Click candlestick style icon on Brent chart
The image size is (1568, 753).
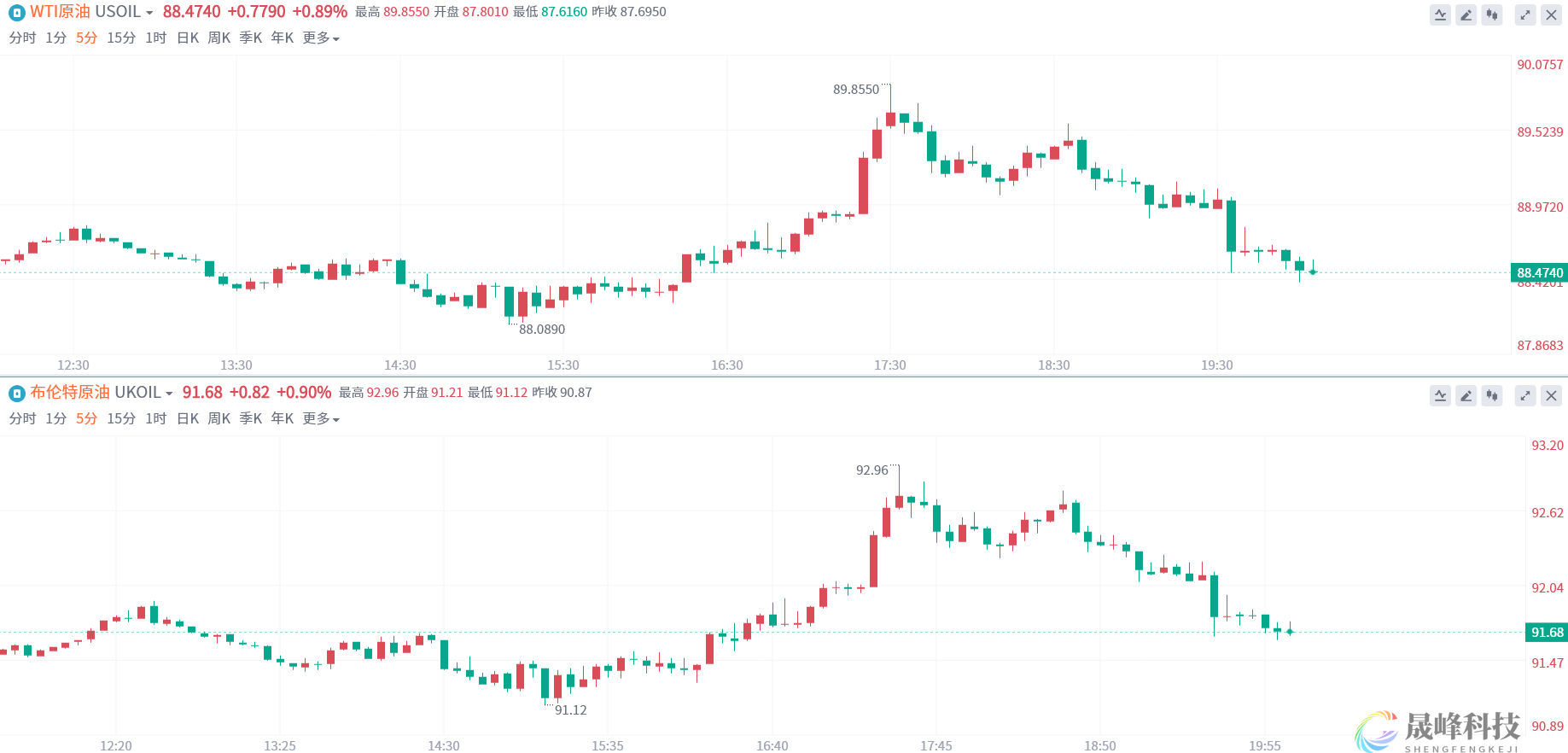(x=1491, y=395)
